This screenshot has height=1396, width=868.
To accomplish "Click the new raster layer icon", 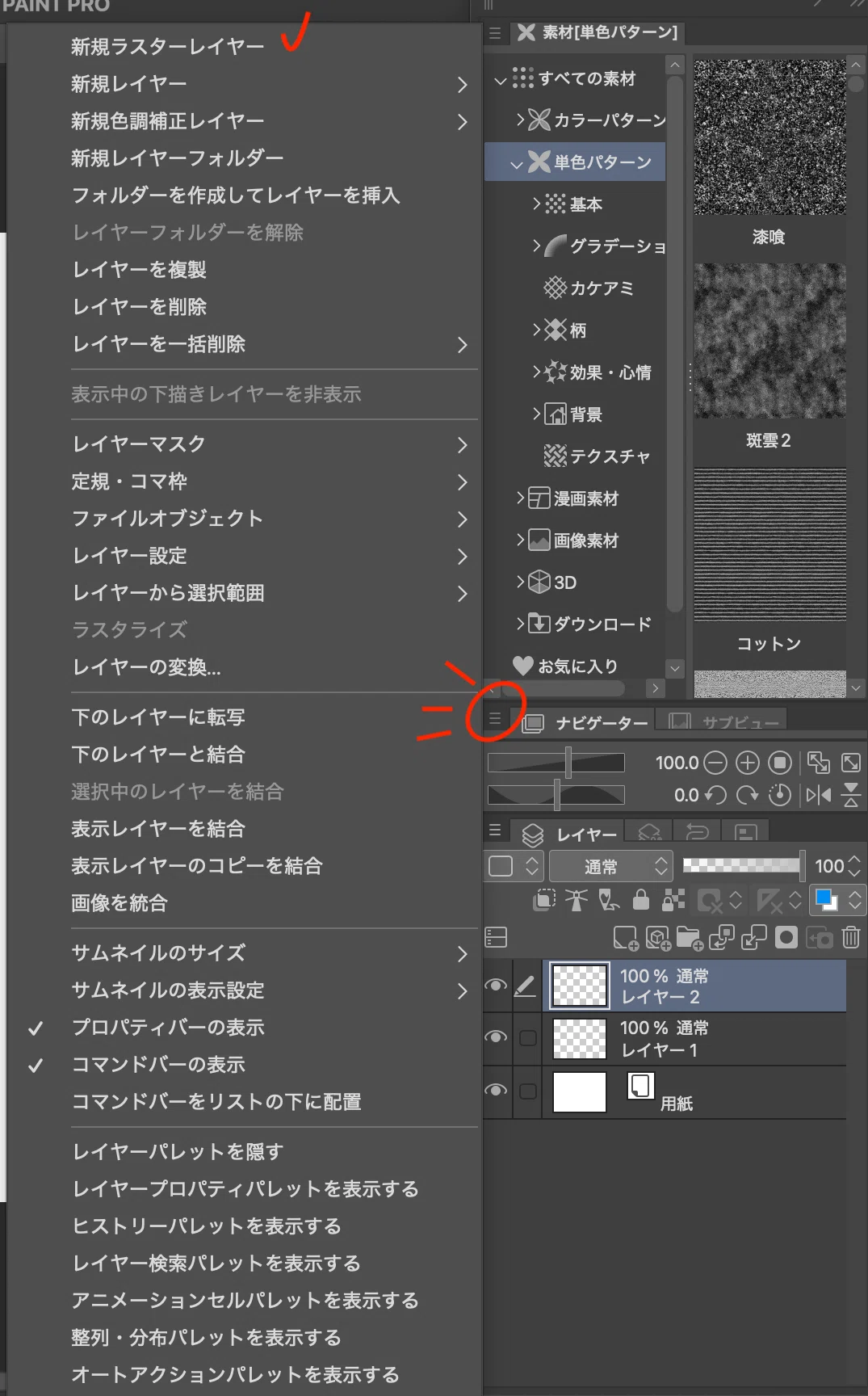I will tap(626, 938).
